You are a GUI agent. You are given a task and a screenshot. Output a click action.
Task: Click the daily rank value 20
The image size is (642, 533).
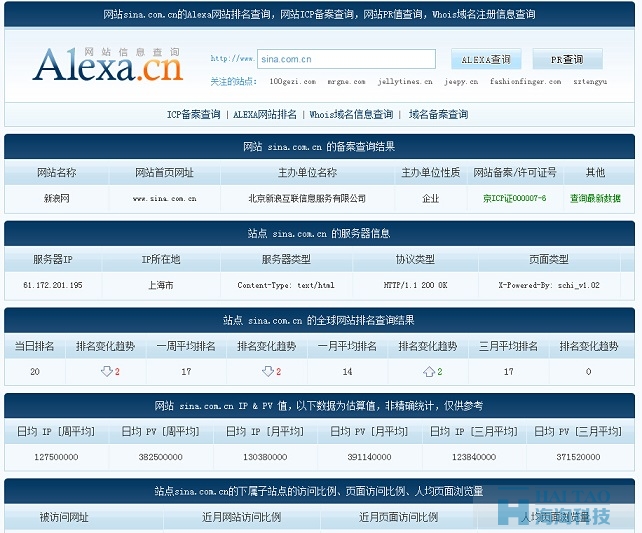[x=35, y=371]
